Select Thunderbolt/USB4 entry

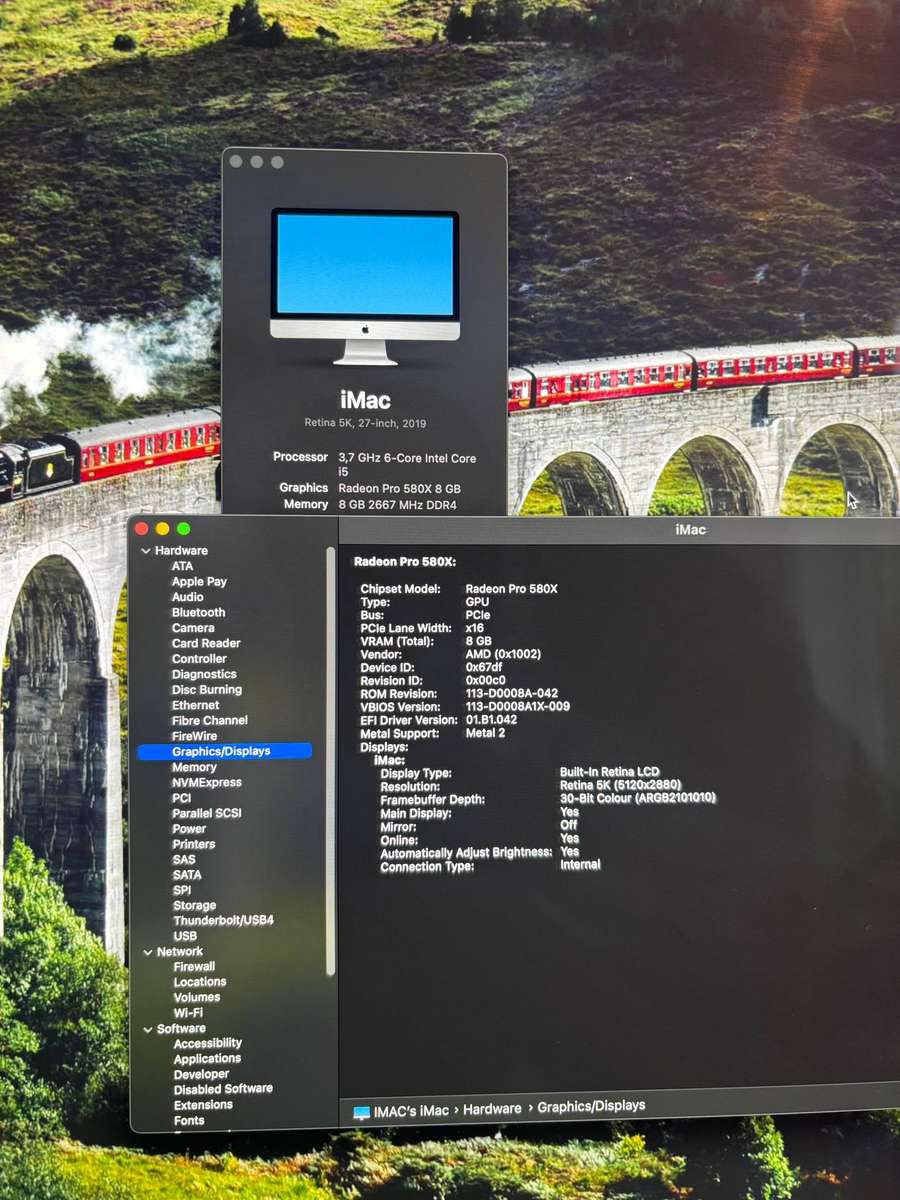[x=223, y=920]
